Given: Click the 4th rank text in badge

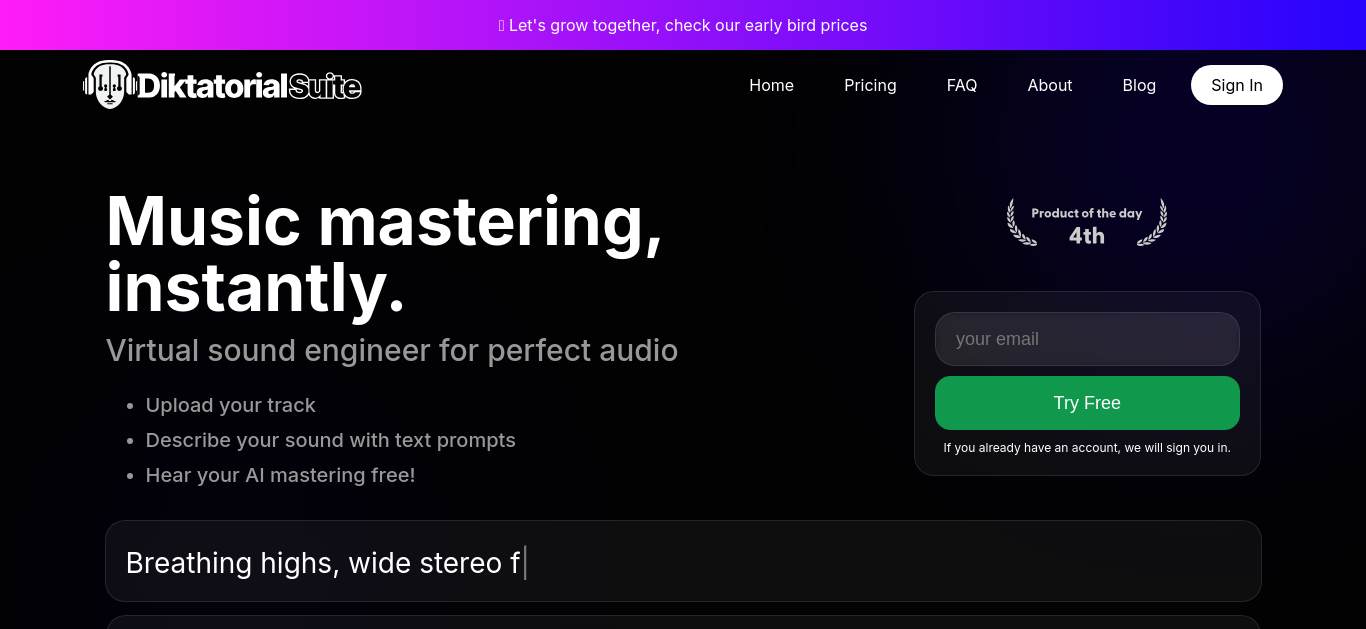Looking at the screenshot, I should click(1087, 236).
